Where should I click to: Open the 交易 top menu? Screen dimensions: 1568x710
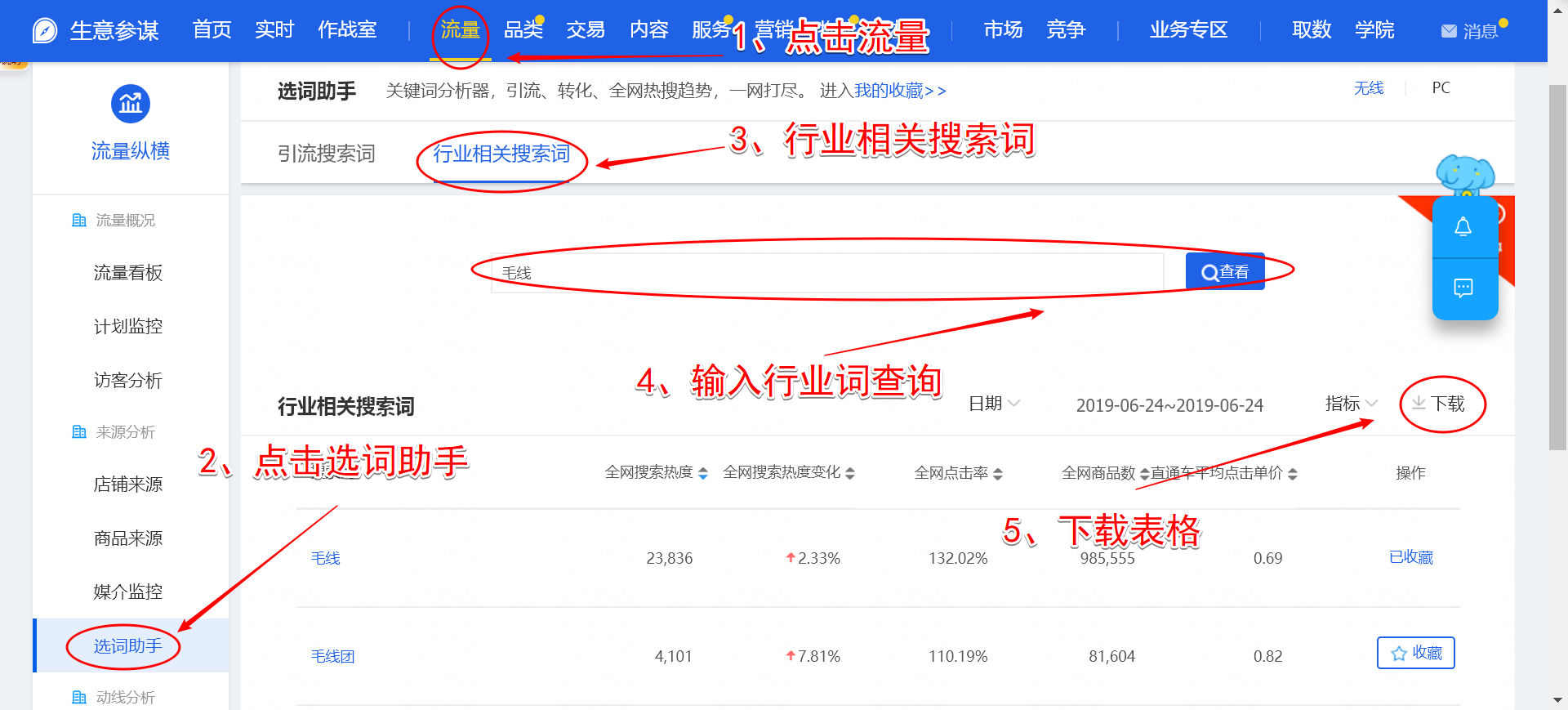pos(586,30)
